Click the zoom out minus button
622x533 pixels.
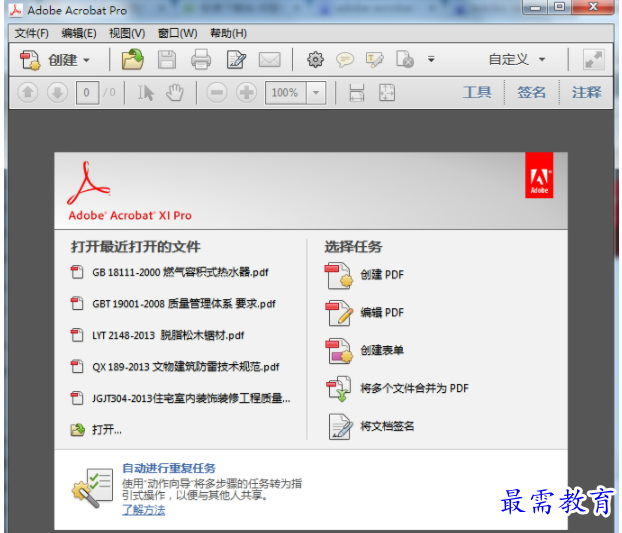point(217,93)
